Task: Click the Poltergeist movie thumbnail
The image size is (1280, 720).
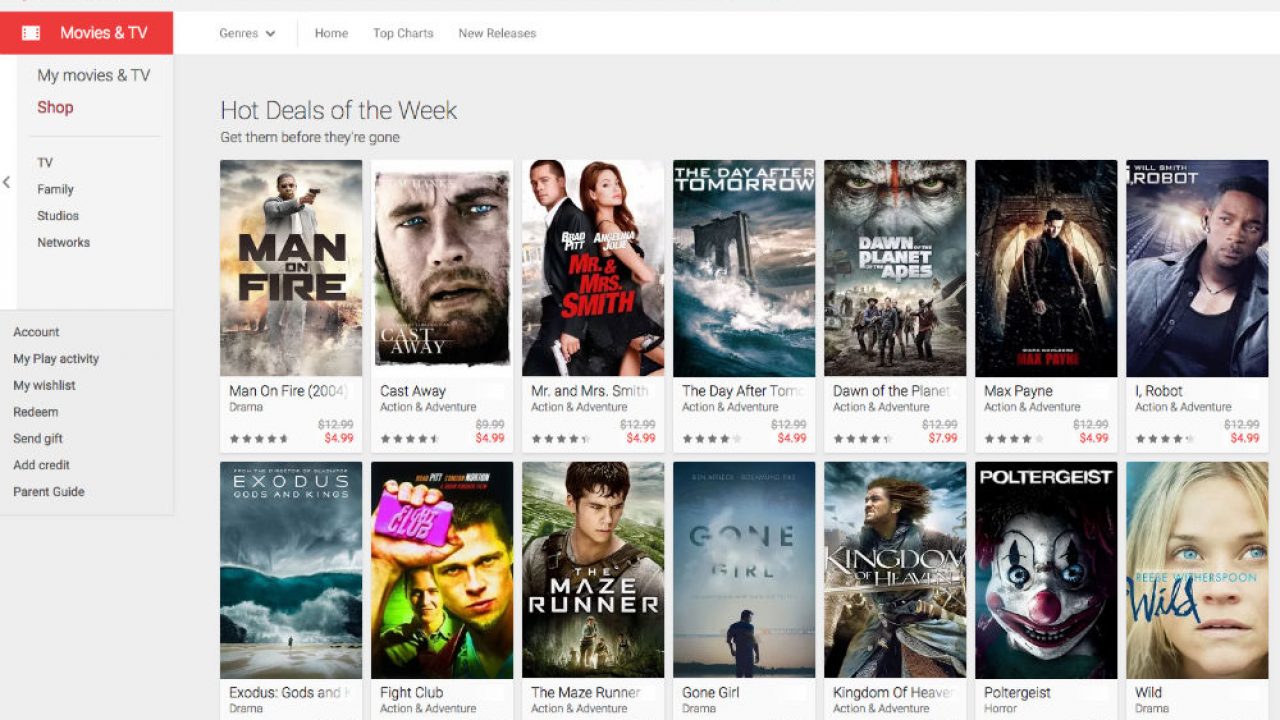Action: 1046,569
